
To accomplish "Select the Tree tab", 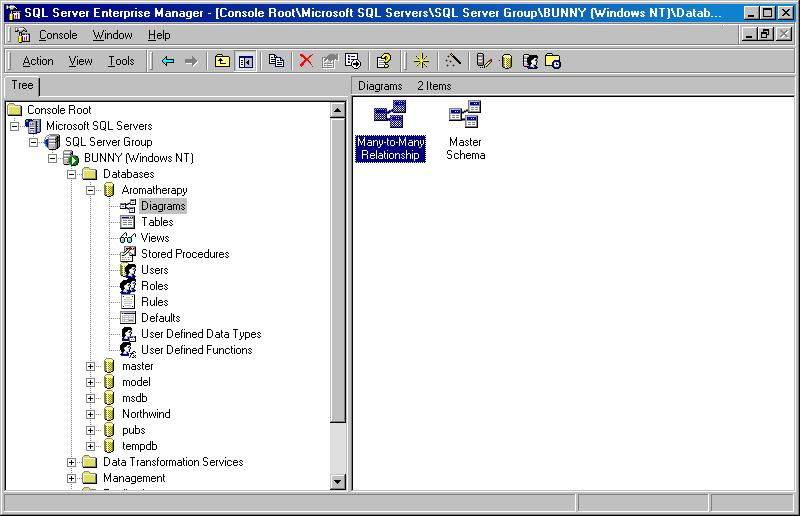I will pos(22,86).
